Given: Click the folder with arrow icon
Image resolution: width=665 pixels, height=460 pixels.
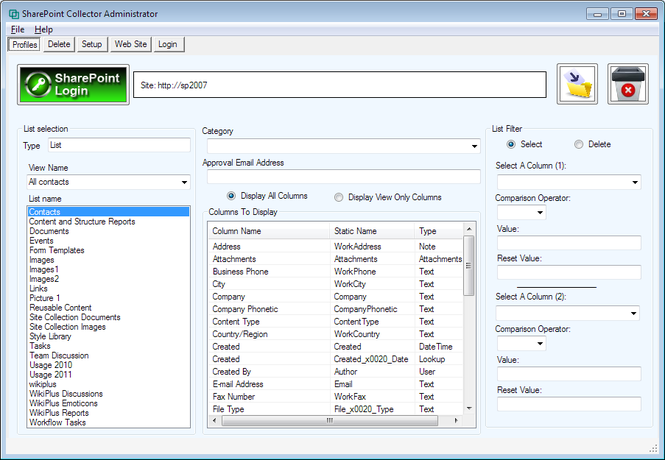Looking at the screenshot, I should click(577, 85).
